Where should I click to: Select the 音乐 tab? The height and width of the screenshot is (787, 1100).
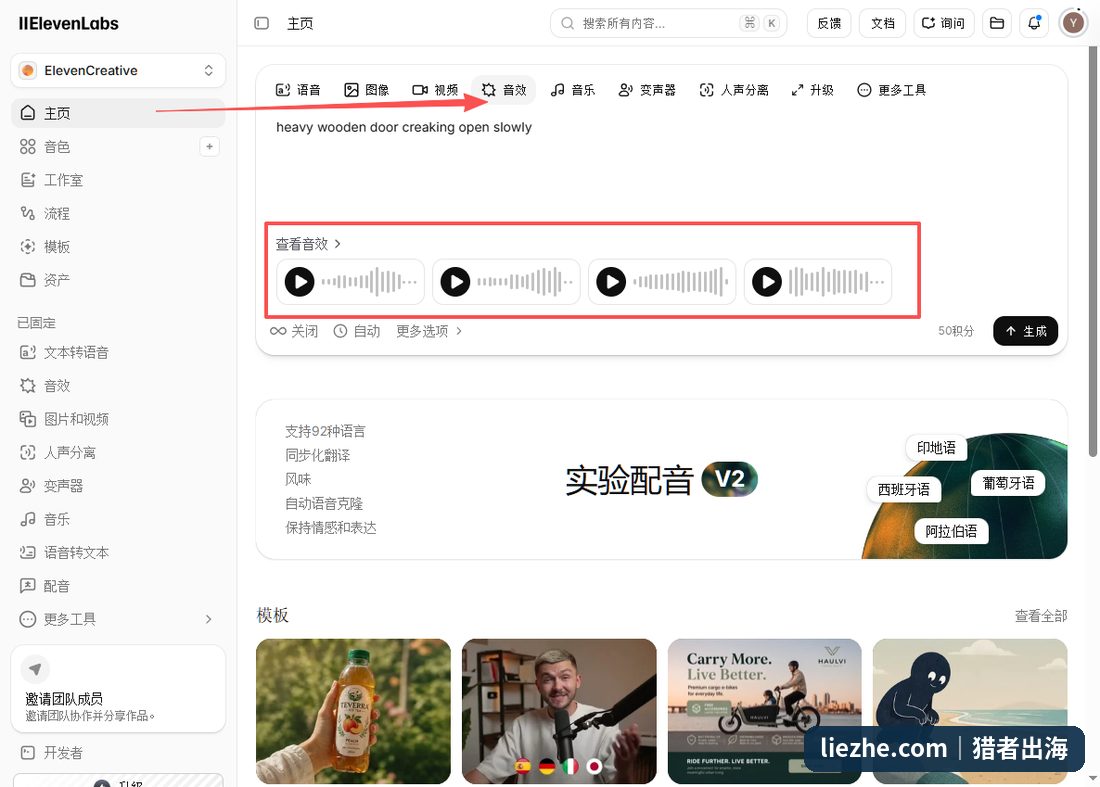point(572,90)
